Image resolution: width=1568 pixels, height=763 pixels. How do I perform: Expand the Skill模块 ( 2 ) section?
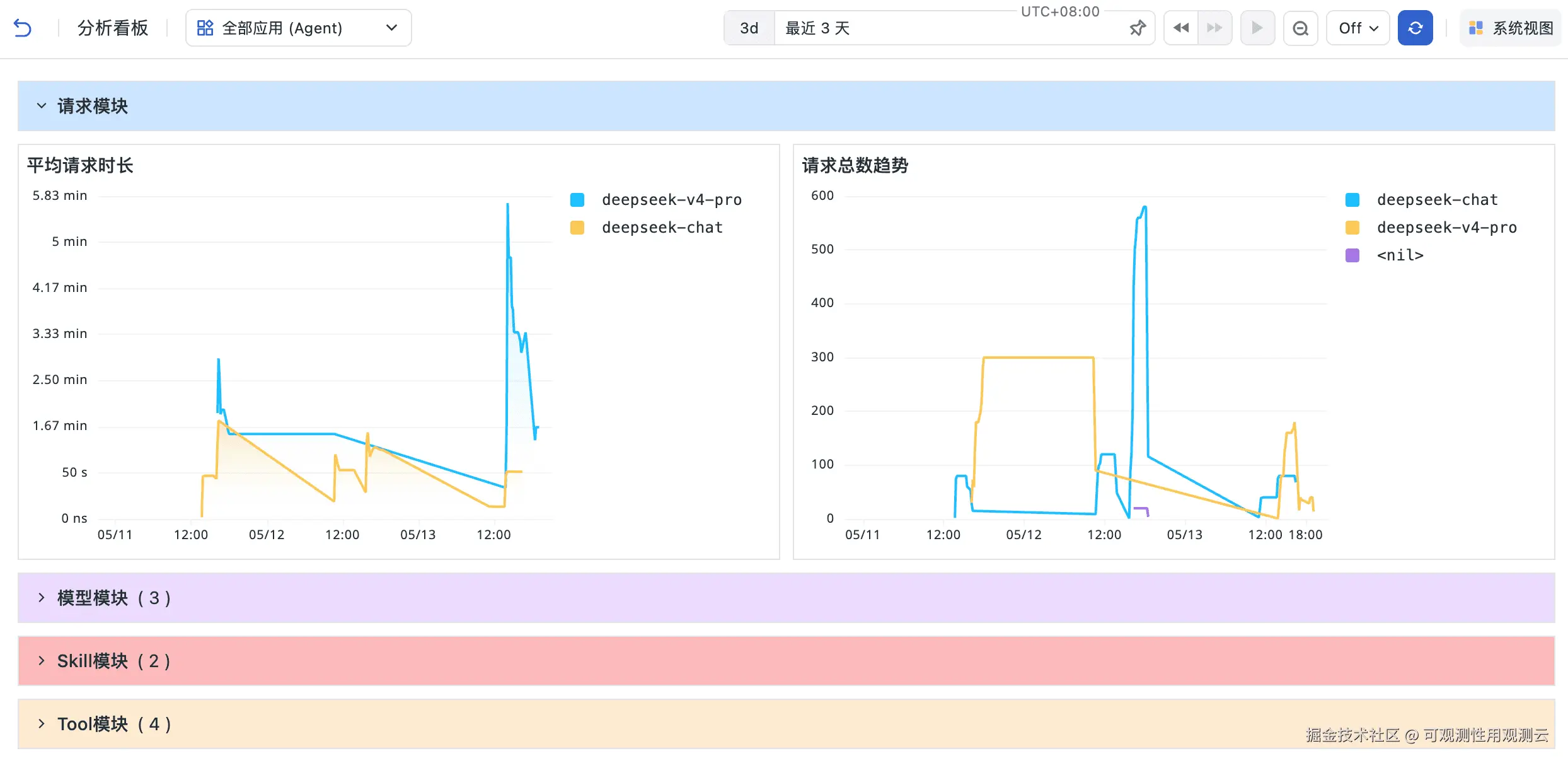42,661
